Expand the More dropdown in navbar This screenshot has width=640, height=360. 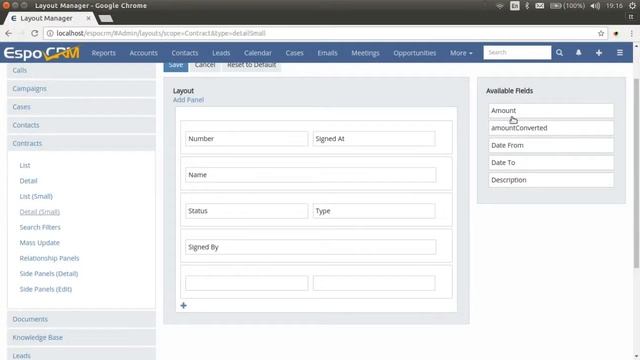pos(461,53)
